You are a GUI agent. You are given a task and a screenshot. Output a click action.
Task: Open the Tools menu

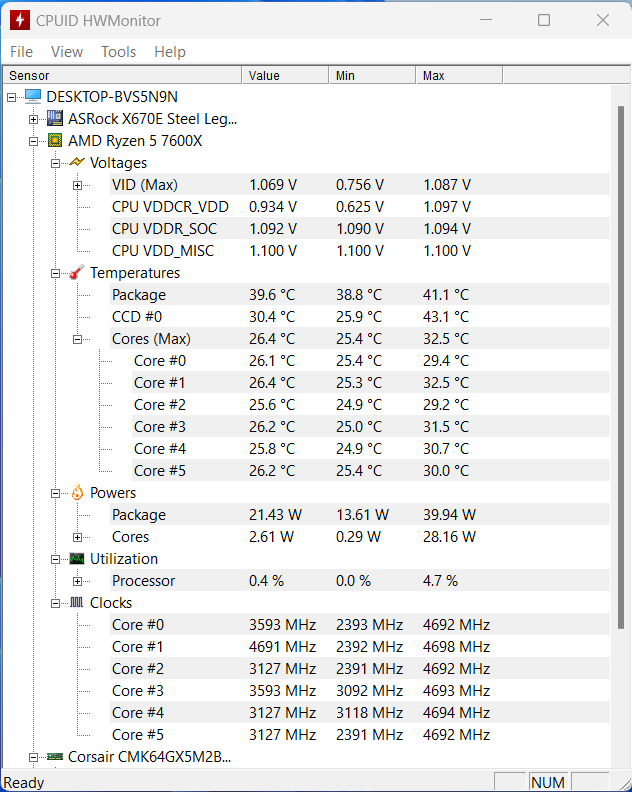point(118,52)
